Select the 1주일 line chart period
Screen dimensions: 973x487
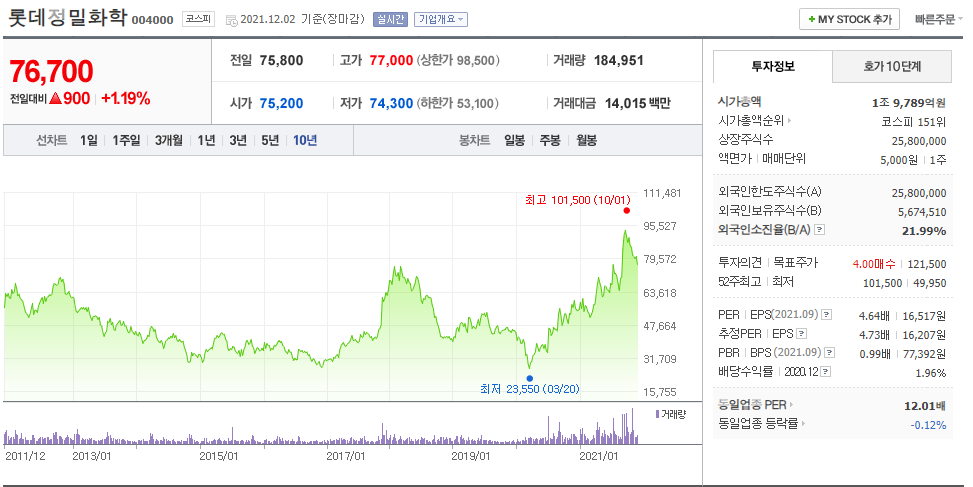pos(126,140)
